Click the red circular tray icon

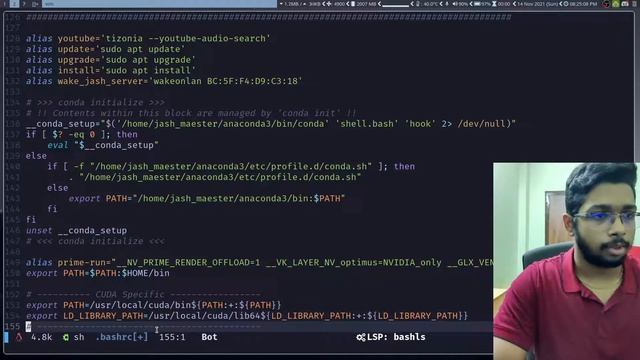click(606, 4)
